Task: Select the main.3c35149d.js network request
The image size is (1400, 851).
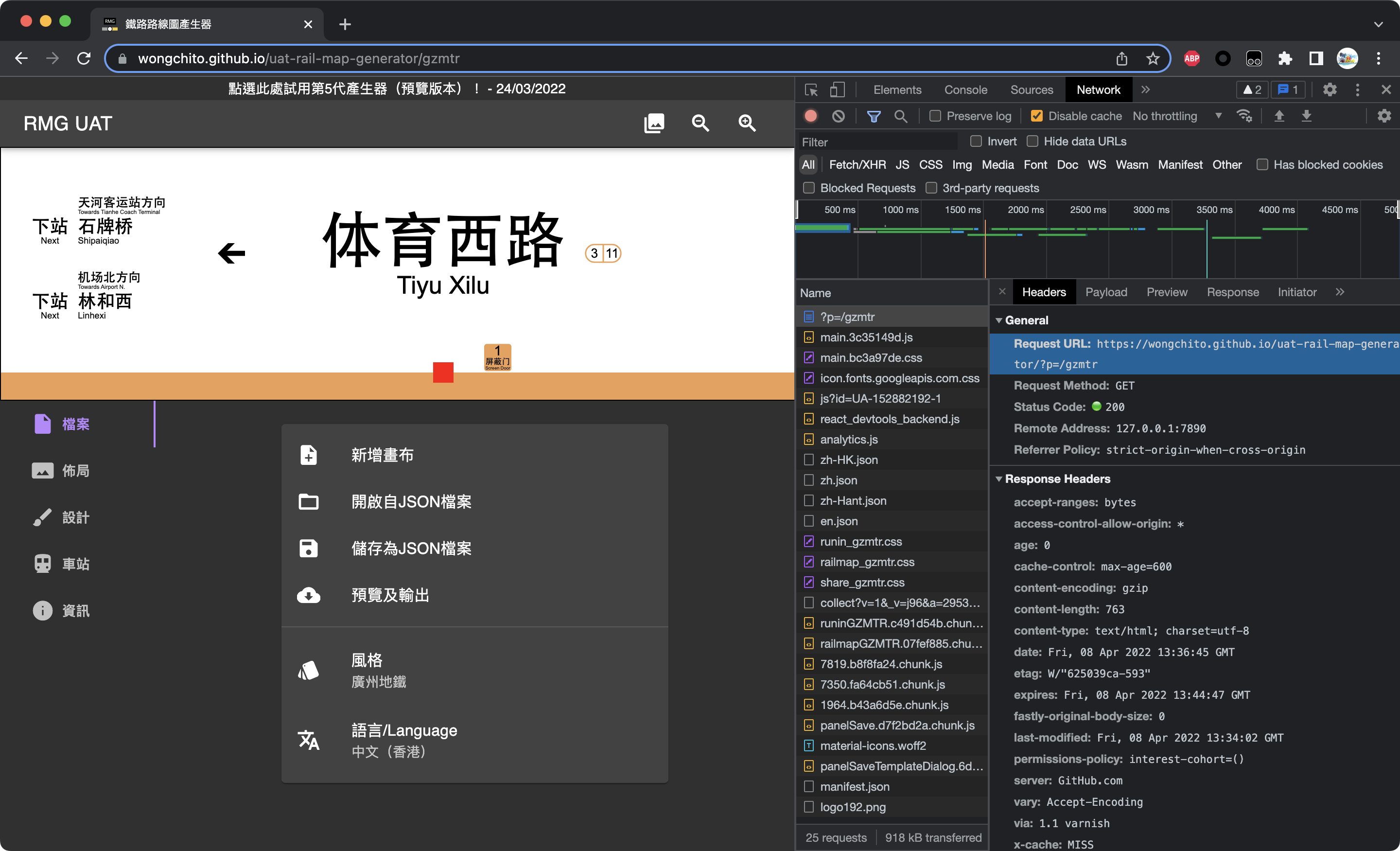Action: (866, 337)
